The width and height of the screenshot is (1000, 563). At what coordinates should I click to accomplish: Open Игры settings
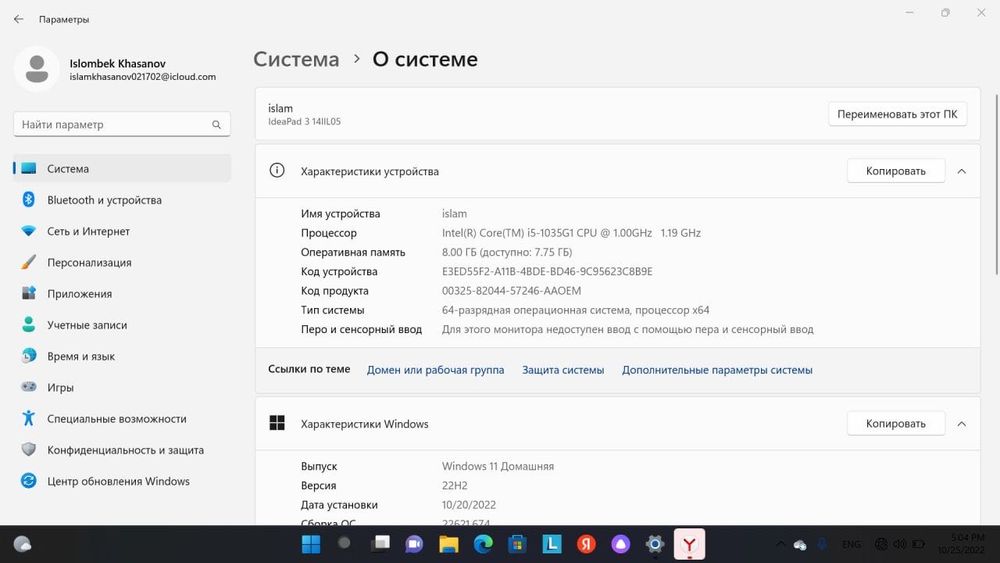coord(122,387)
